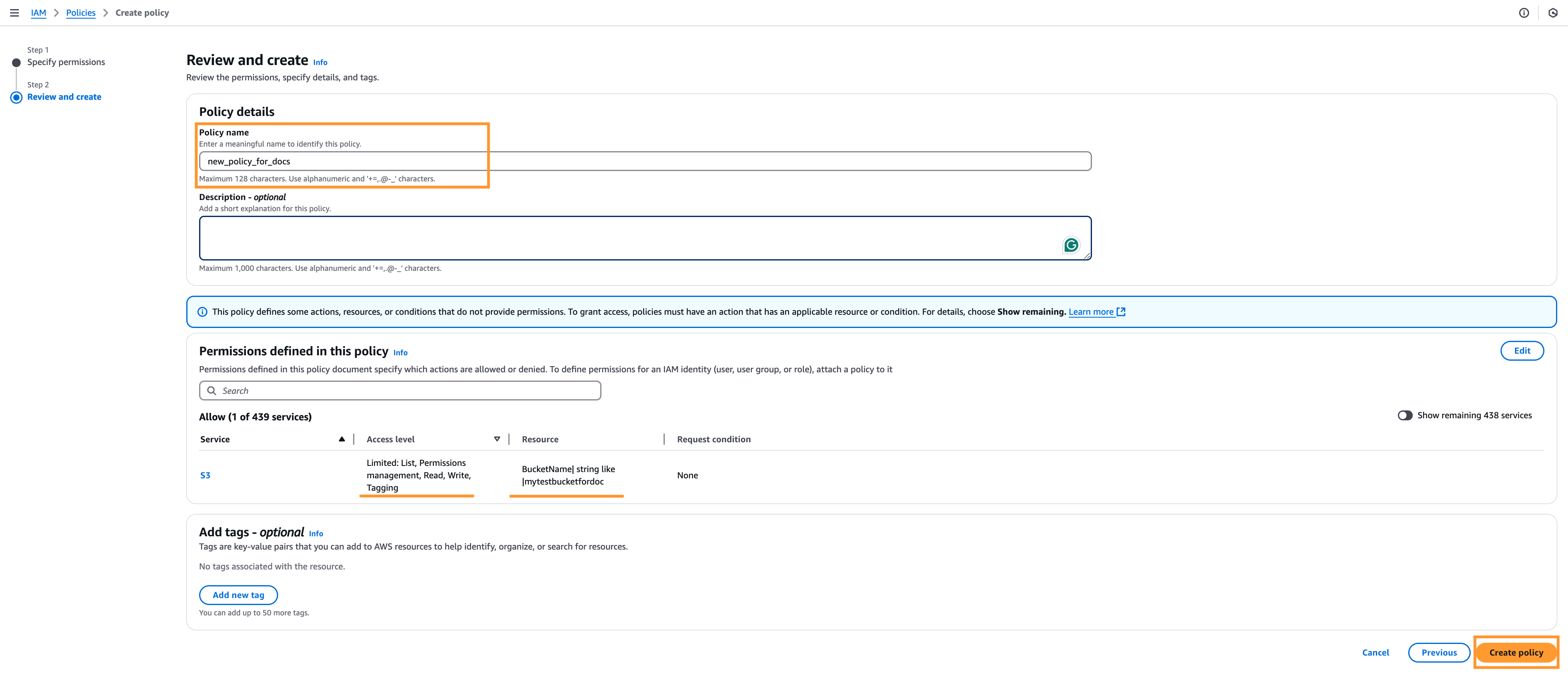Click the Grammarly icon in description box
1568x680 pixels.
tap(1071, 245)
